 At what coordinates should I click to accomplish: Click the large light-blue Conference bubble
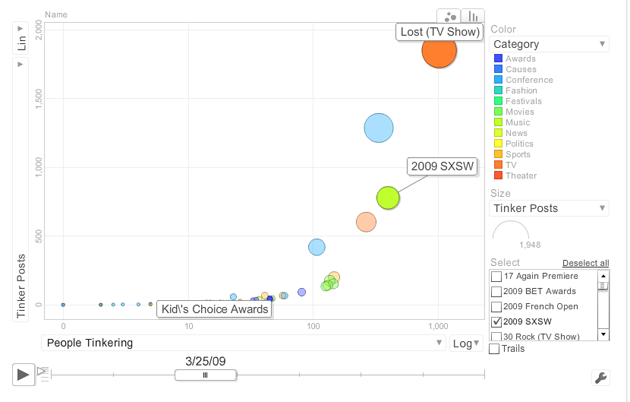(378, 128)
